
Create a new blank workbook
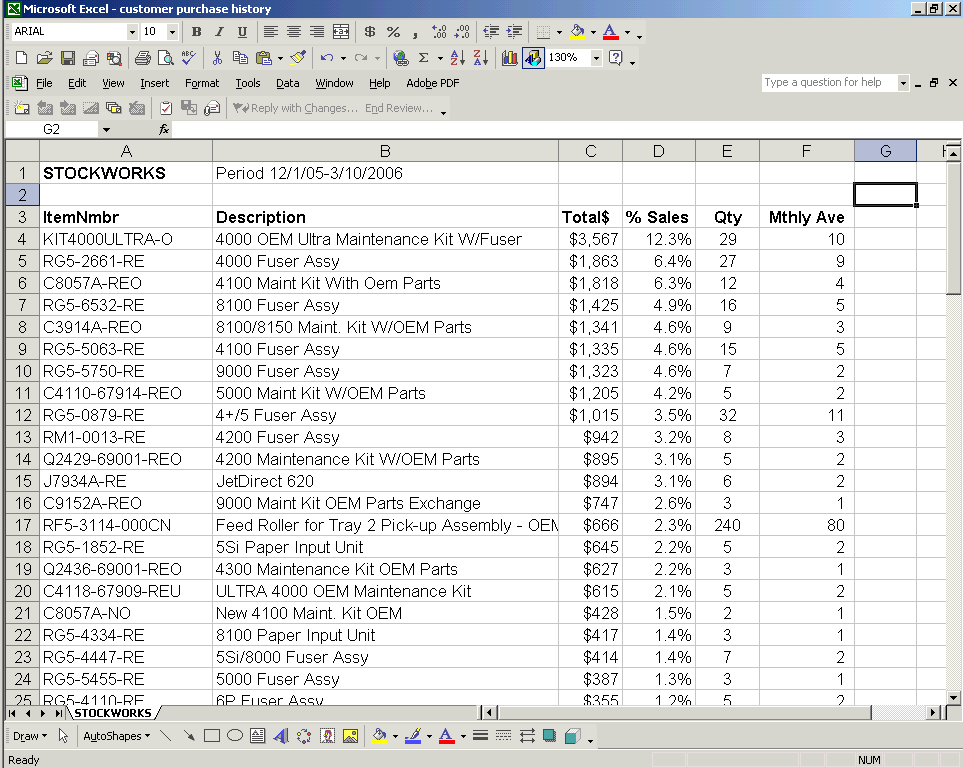(21, 58)
